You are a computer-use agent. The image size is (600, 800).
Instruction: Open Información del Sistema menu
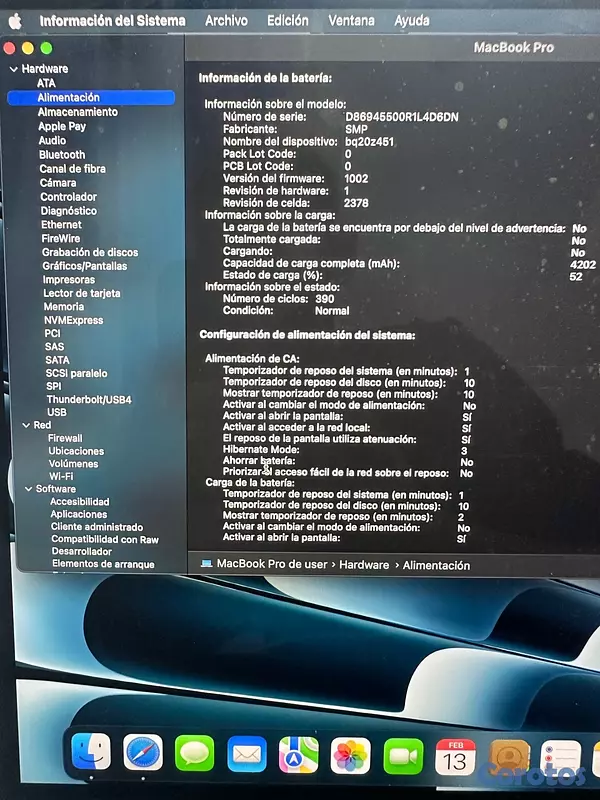pos(112,21)
